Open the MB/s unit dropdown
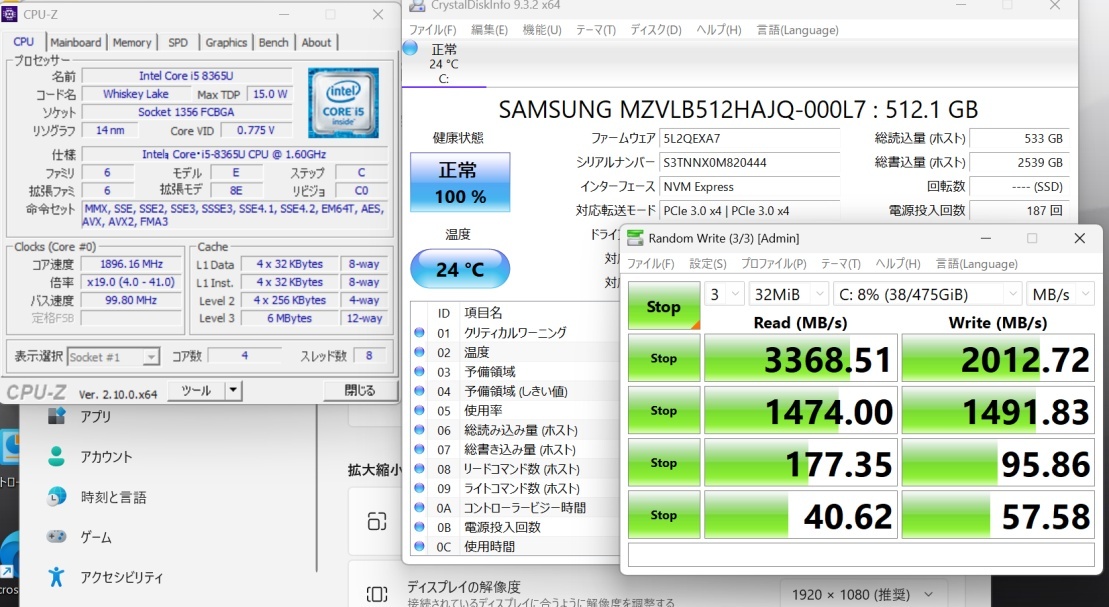Screen dimensions: 1109x607 point(1060,294)
